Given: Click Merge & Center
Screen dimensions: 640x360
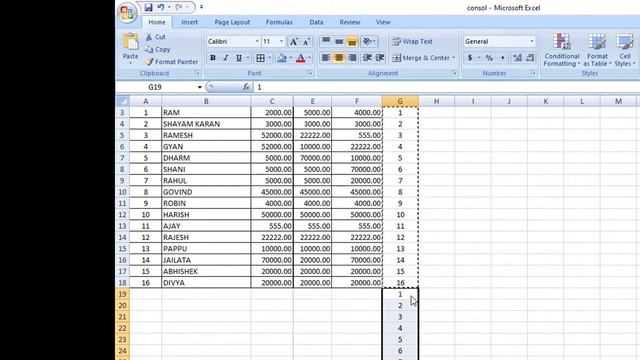Looking at the screenshot, I should coord(421,58).
